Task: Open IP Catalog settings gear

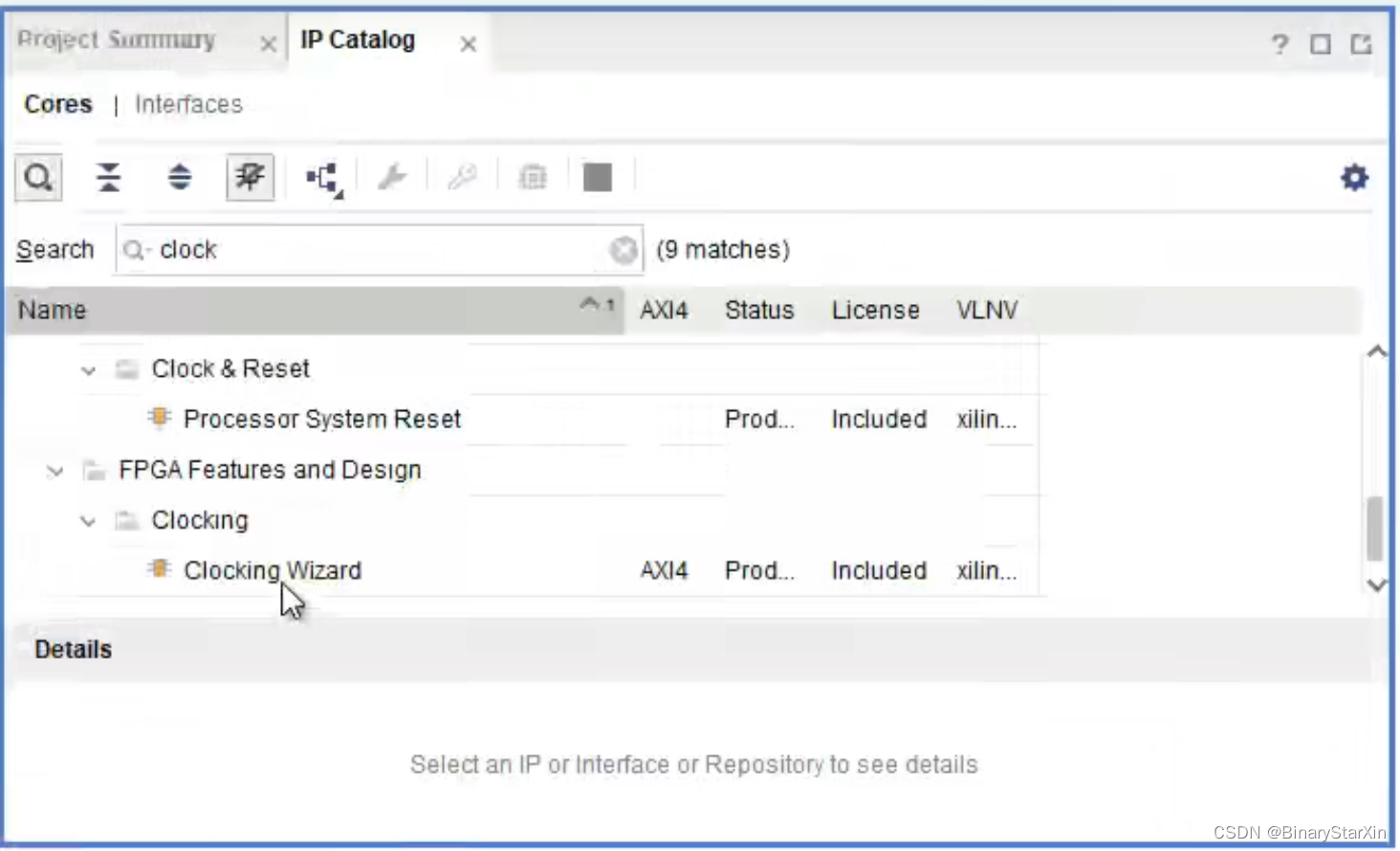Action: point(1354,177)
